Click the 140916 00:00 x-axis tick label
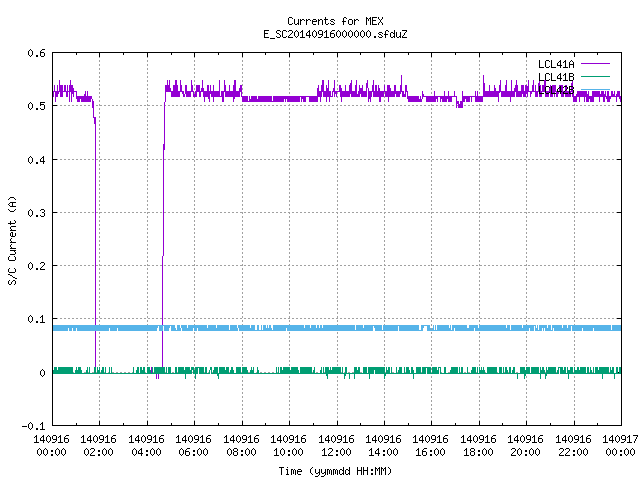The height and width of the screenshot is (480, 640). tap(51, 446)
